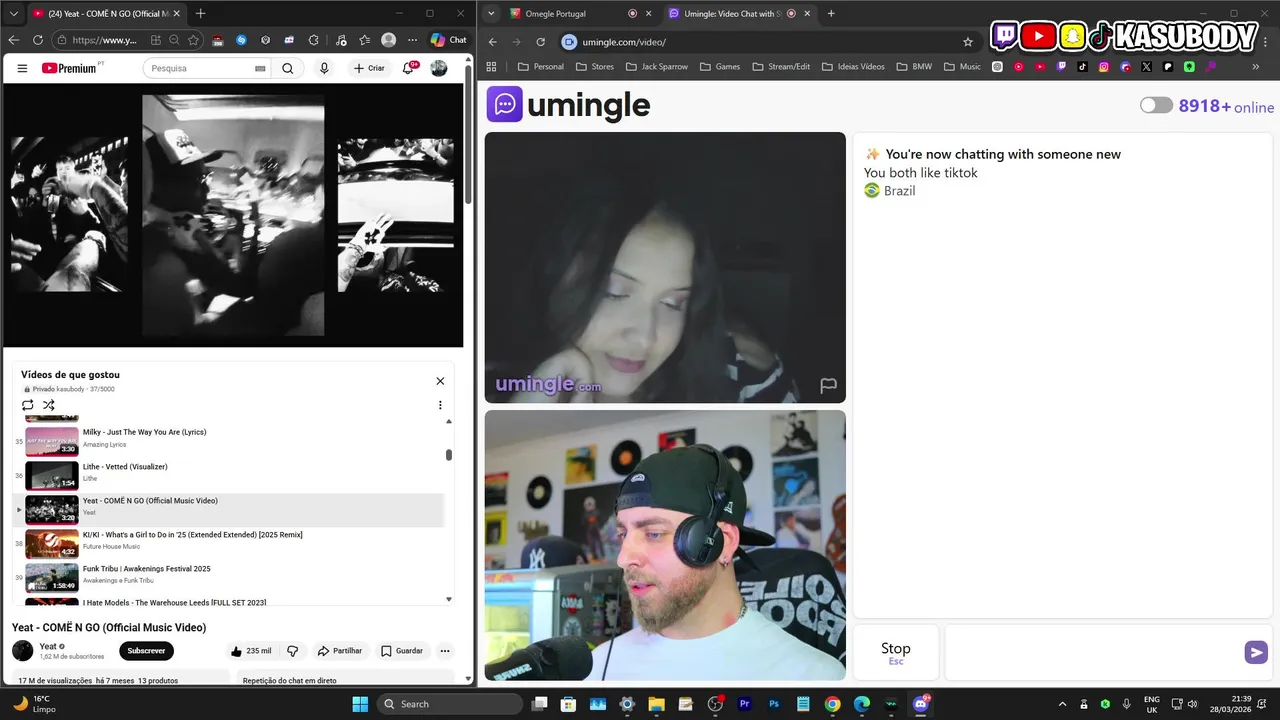Open on-screen keyboard in YouTube search
1280x720 pixels.
pos(261,68)
